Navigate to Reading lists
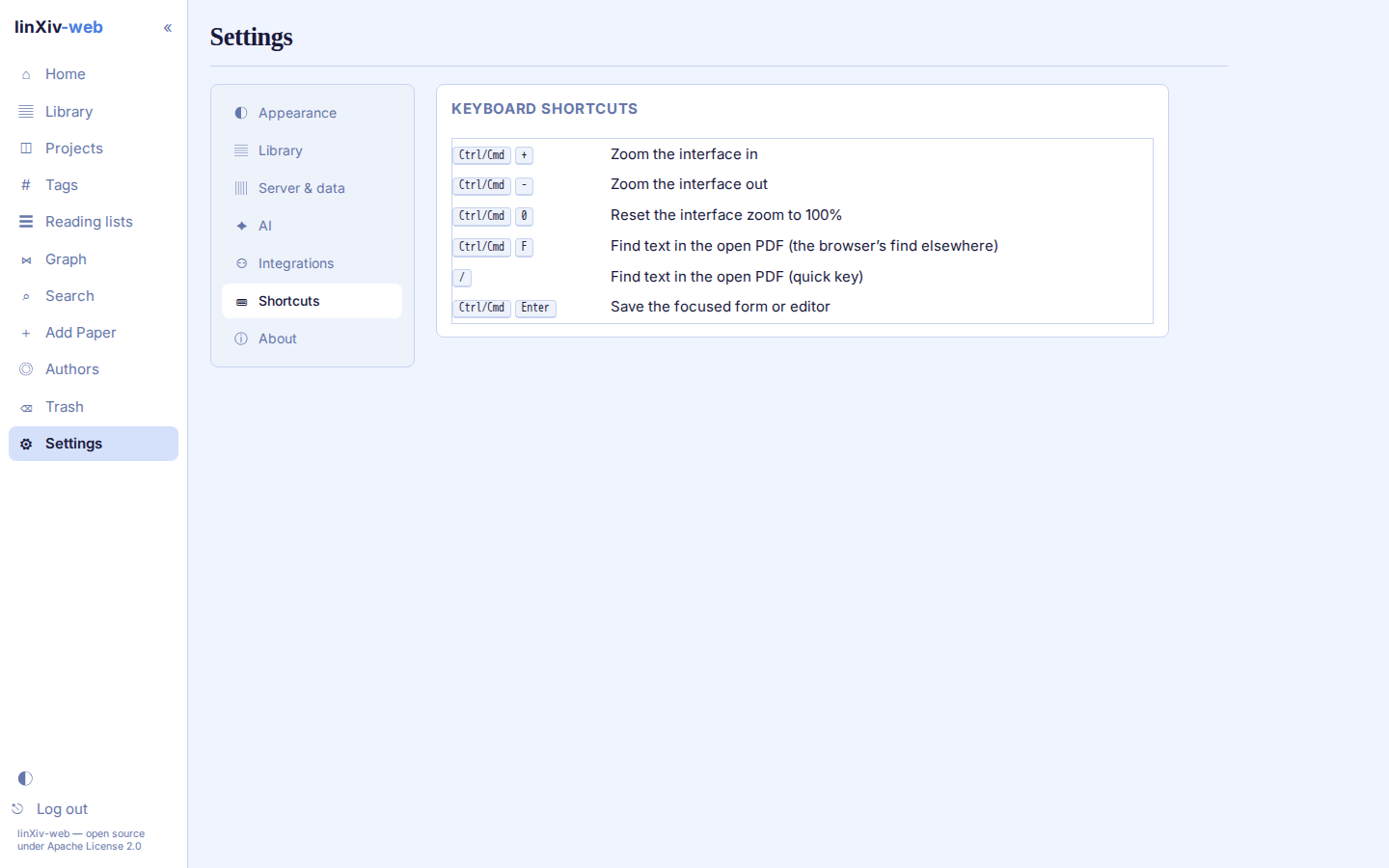Image resolution: width=1389 pixels, height=868 pixels. [x=94, y=222]
